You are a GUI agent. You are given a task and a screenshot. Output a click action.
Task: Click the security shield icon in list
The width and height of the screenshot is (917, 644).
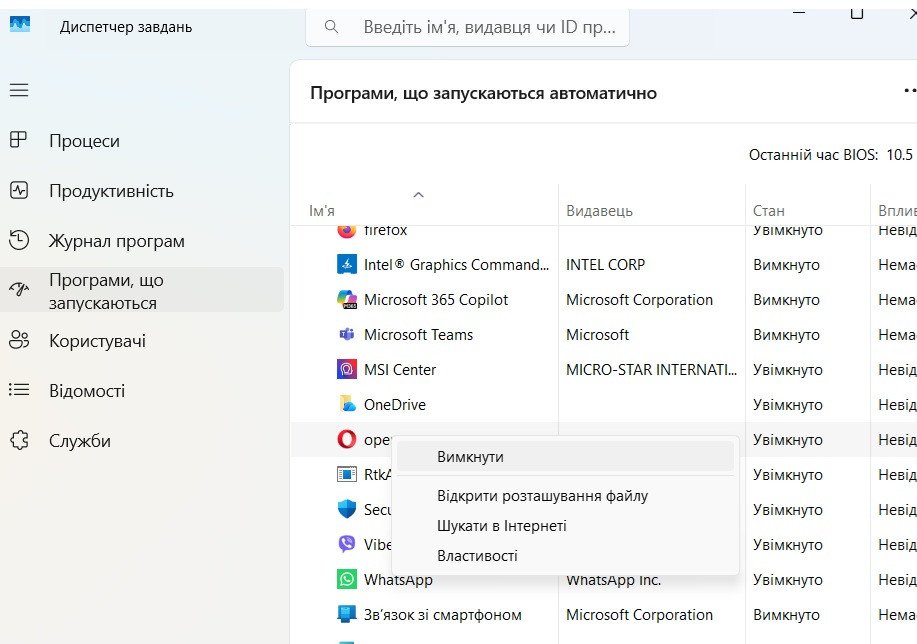pyautogui.click(x=347, y=509)
